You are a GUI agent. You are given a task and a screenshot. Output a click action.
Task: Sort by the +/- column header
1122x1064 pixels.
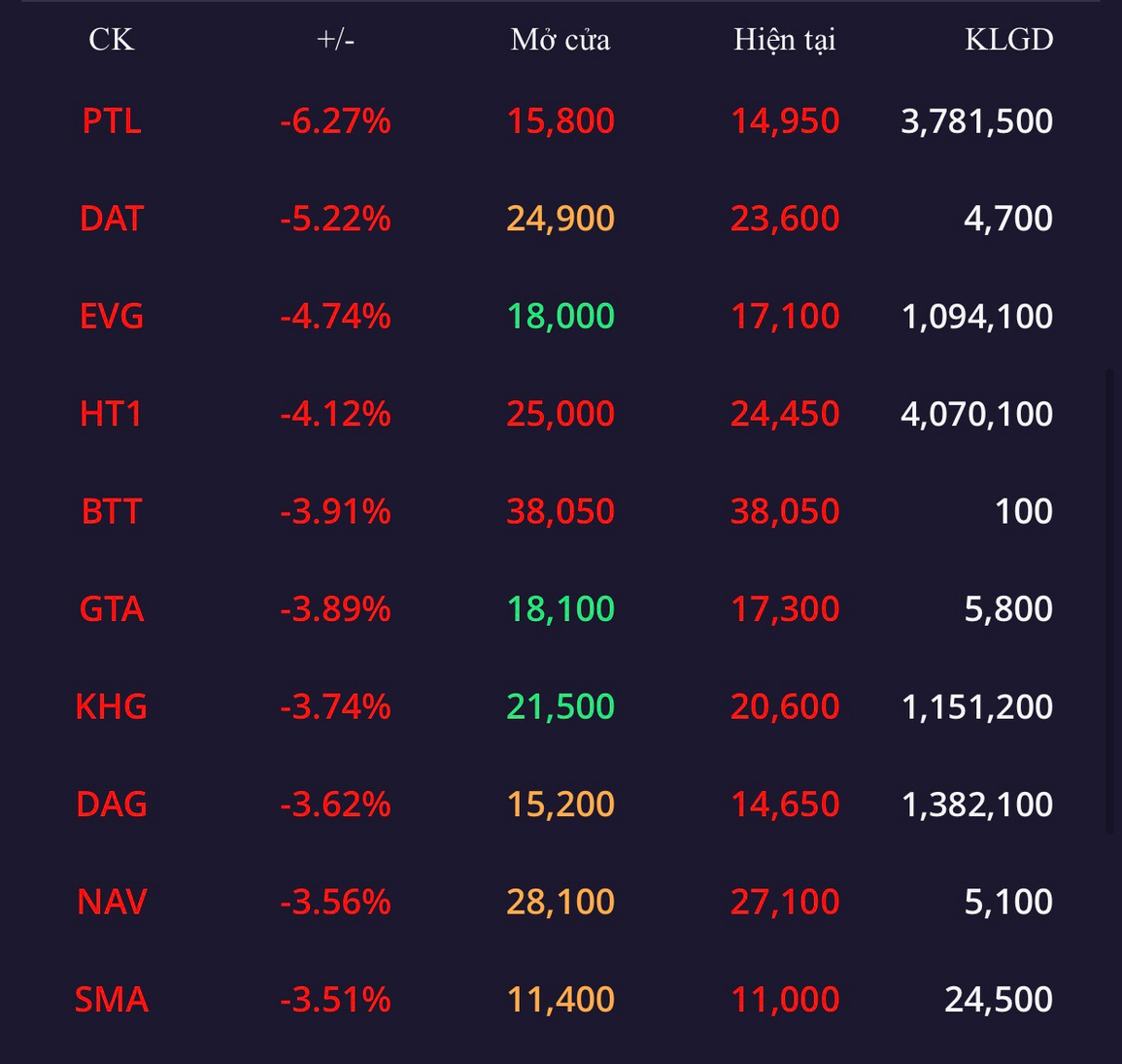pos(335,40)
